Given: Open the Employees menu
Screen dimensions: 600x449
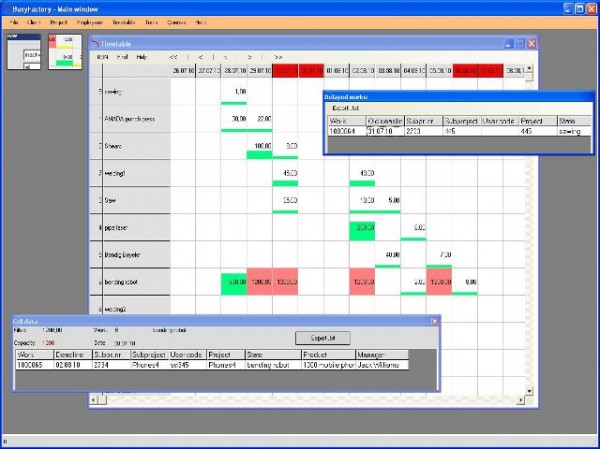Looking at the screenshot, I should (x=90, y=23).
